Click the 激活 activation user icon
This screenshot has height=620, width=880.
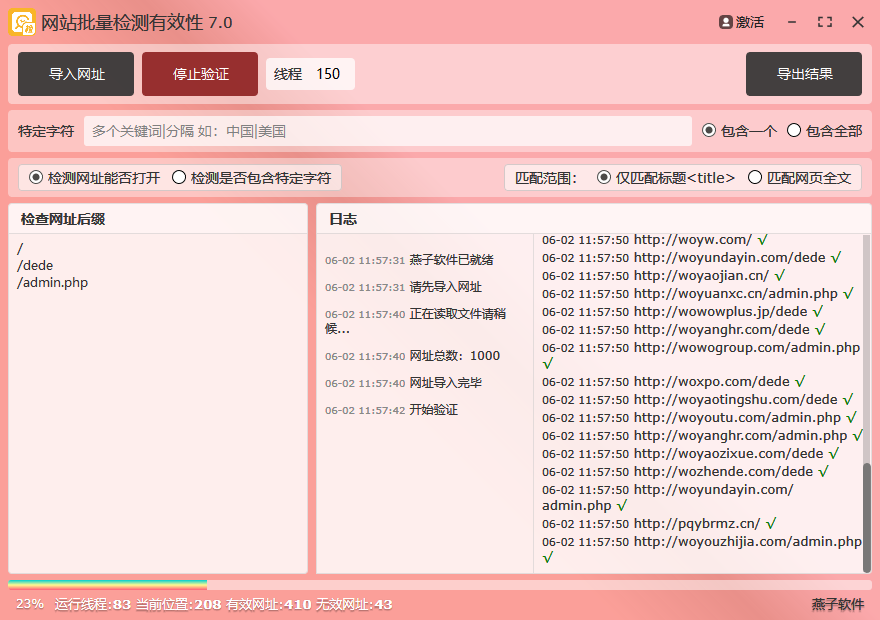point(725,22)
